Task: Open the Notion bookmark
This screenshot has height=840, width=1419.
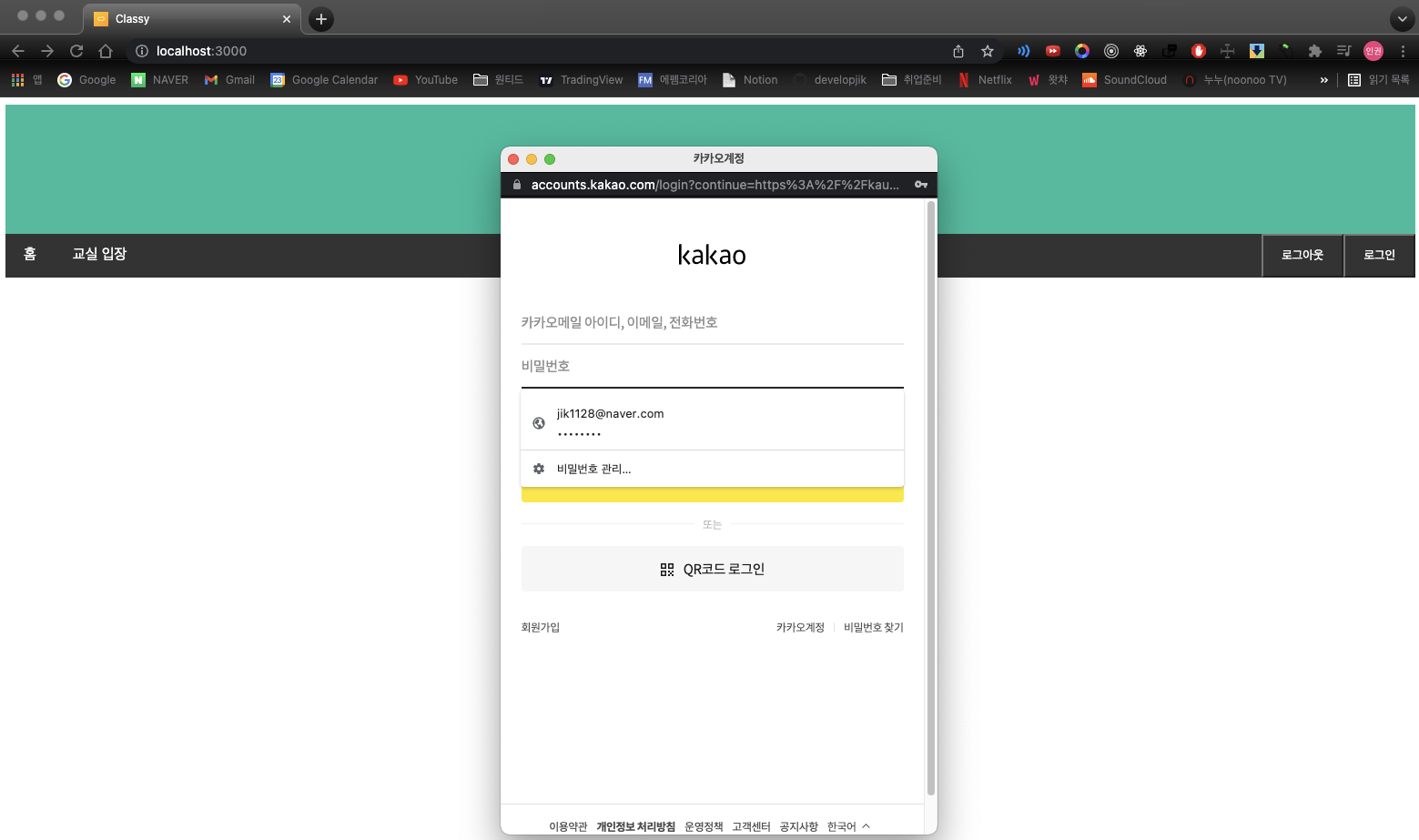Action: pyautogui.click(x=750, y=80)
